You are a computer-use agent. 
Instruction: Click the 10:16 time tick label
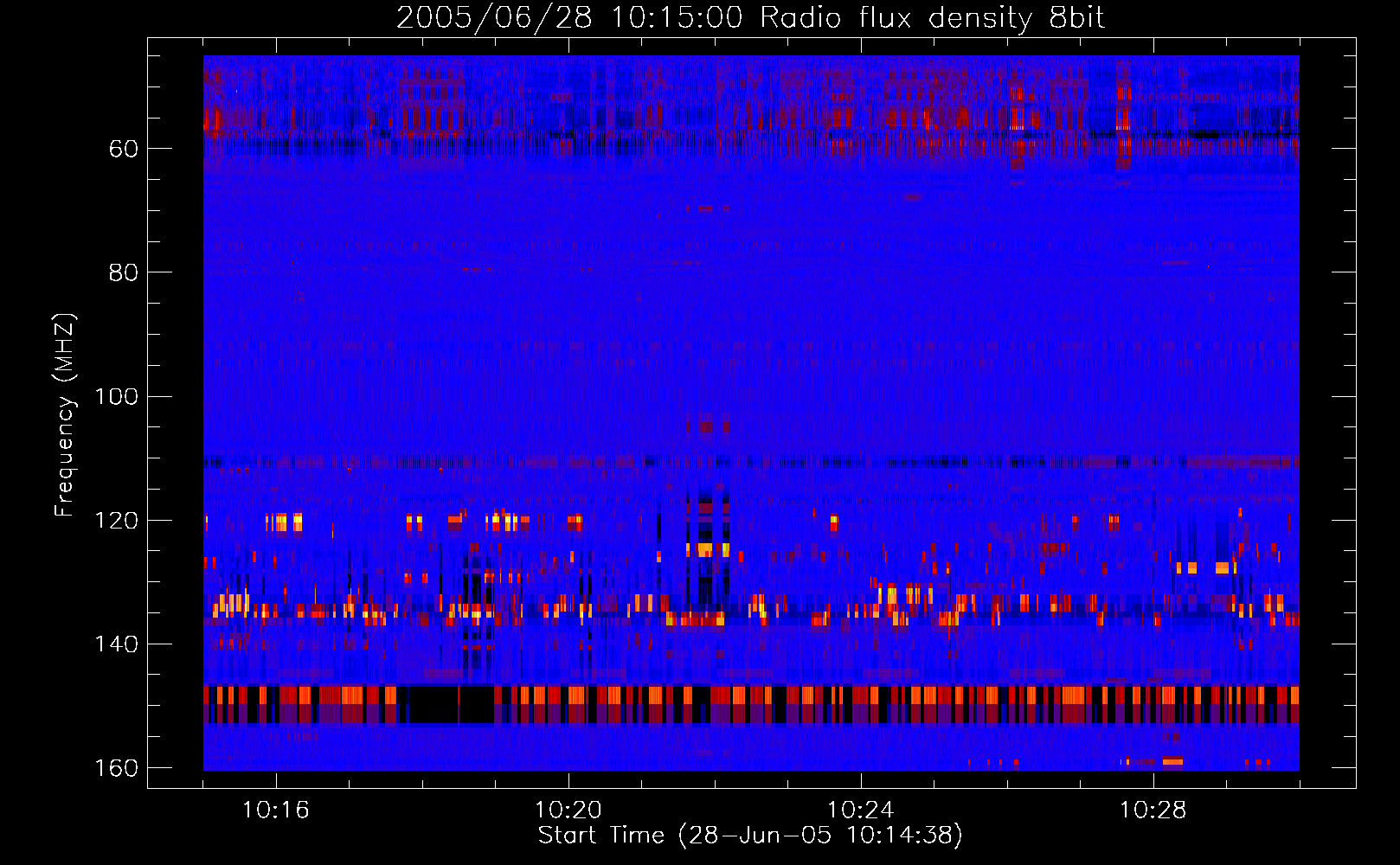[276, 811]
